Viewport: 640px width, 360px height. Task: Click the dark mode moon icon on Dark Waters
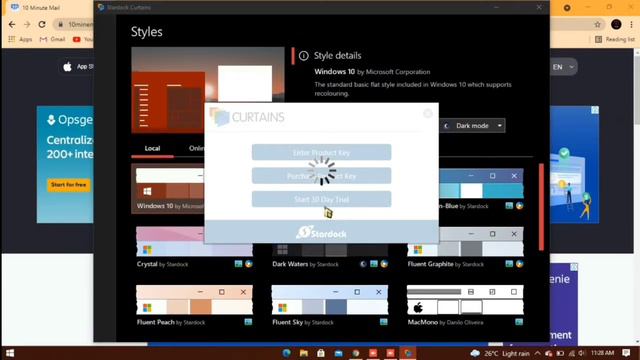click(363, 264)
